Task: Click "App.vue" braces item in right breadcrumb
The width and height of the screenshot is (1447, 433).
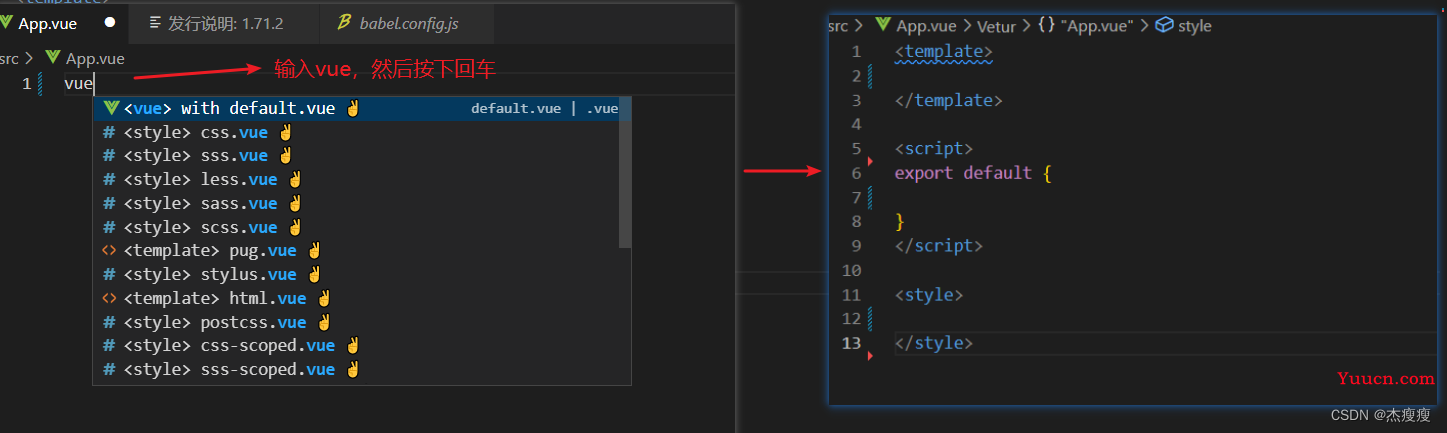Action: [x=1097, y=27]
